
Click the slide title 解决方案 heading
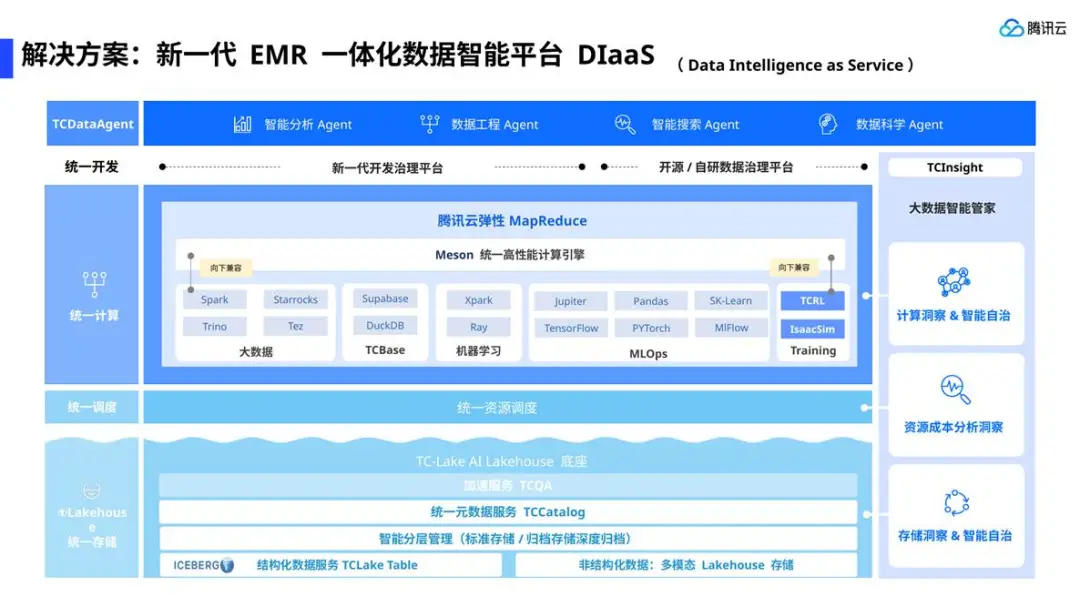point(338,55)
